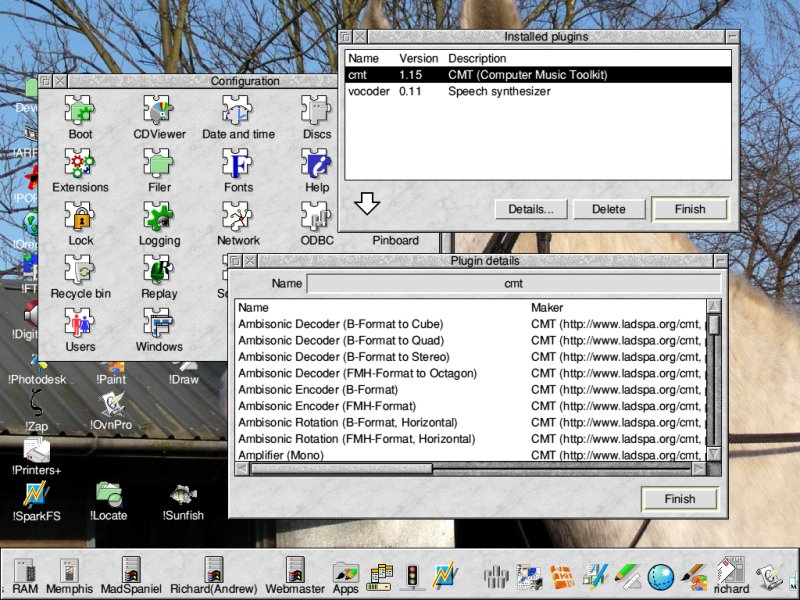Image resolution: width=800 pixels, height=600 pixels.
Task: Select Ambisonic Rotation (FMH-Format, Horizontal) row
Action: (470, 439)
